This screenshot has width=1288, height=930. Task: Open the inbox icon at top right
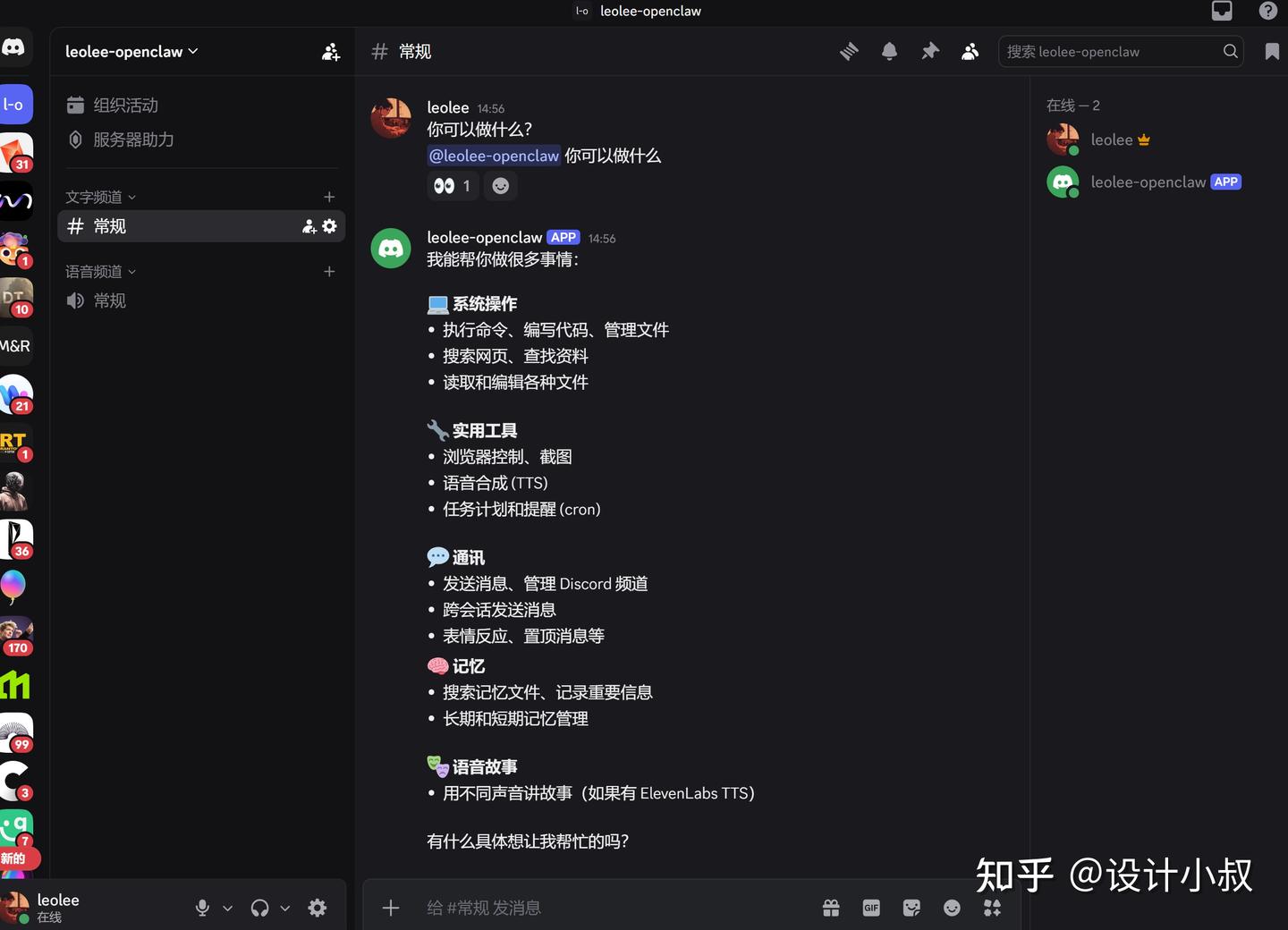click(1222, 11)
